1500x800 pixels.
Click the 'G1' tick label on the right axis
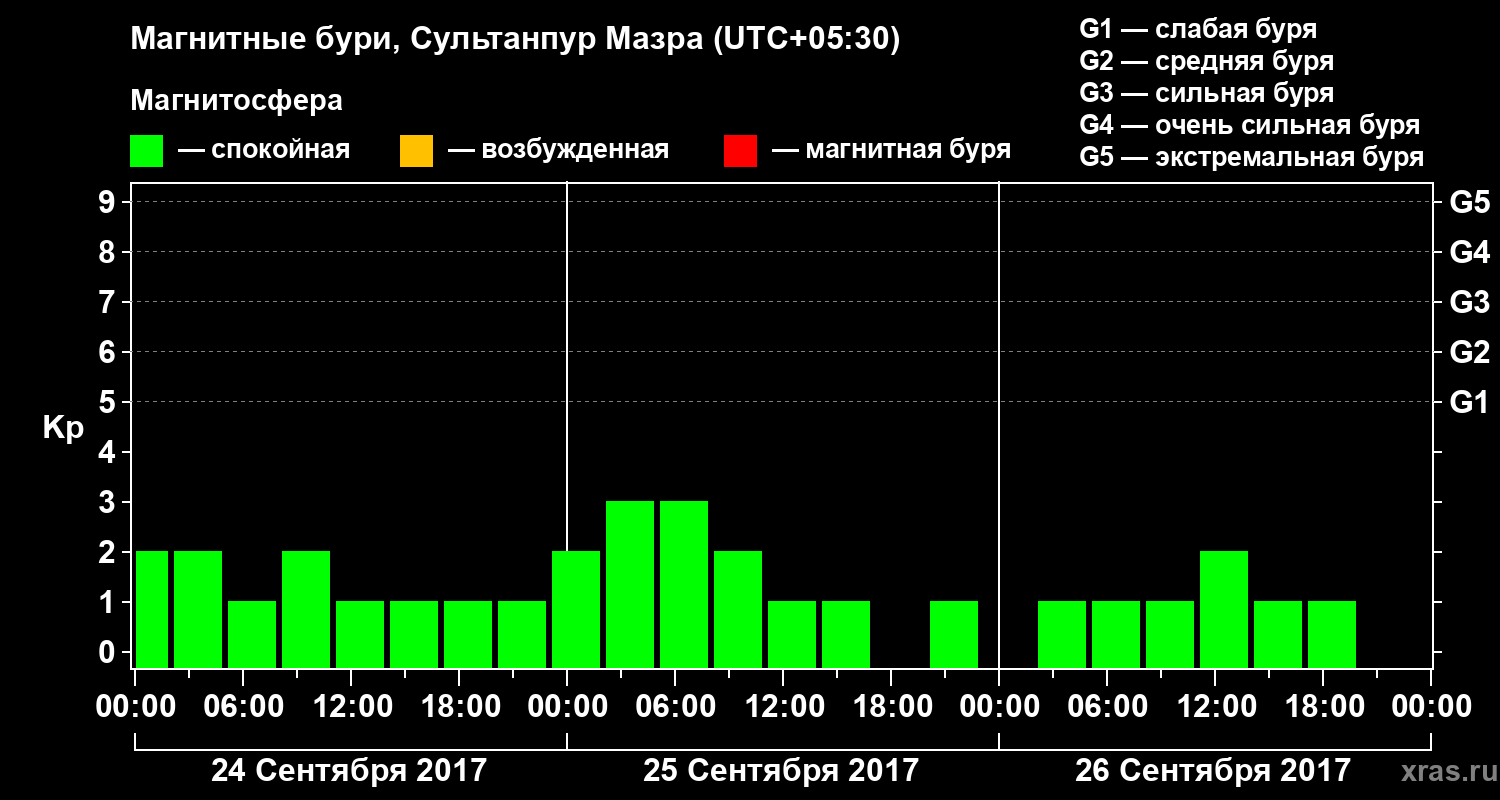pyautogui.click(x=1470, y=402)
